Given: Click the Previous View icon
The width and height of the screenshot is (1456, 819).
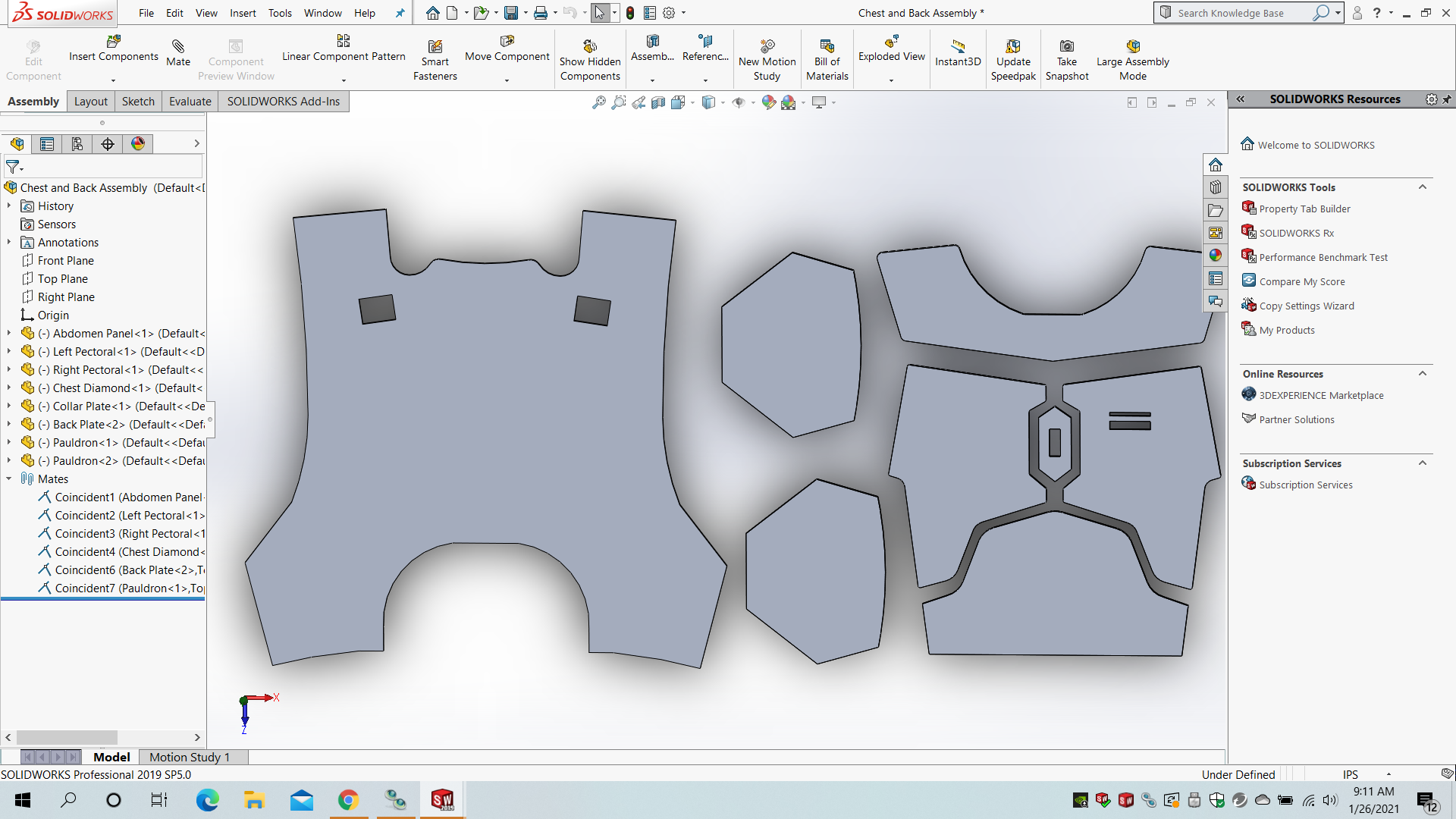Looking at the screenshot, I should point(639,102).
